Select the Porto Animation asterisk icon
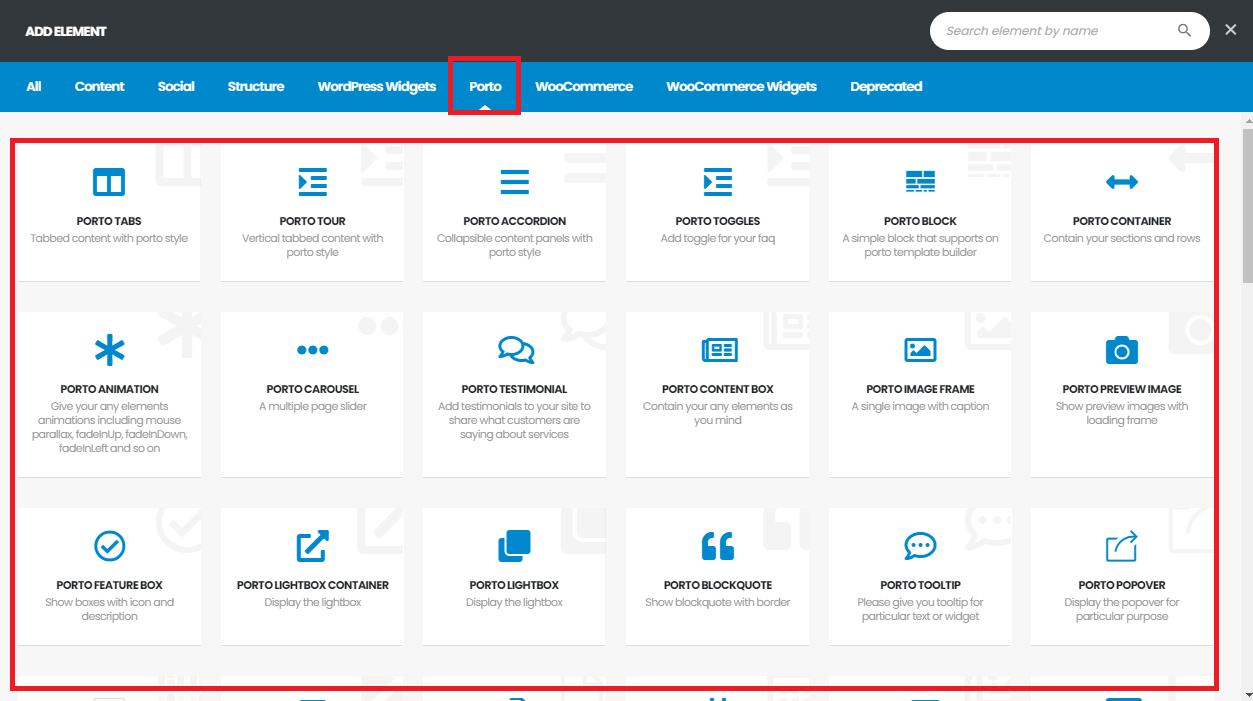 (109, 350)
